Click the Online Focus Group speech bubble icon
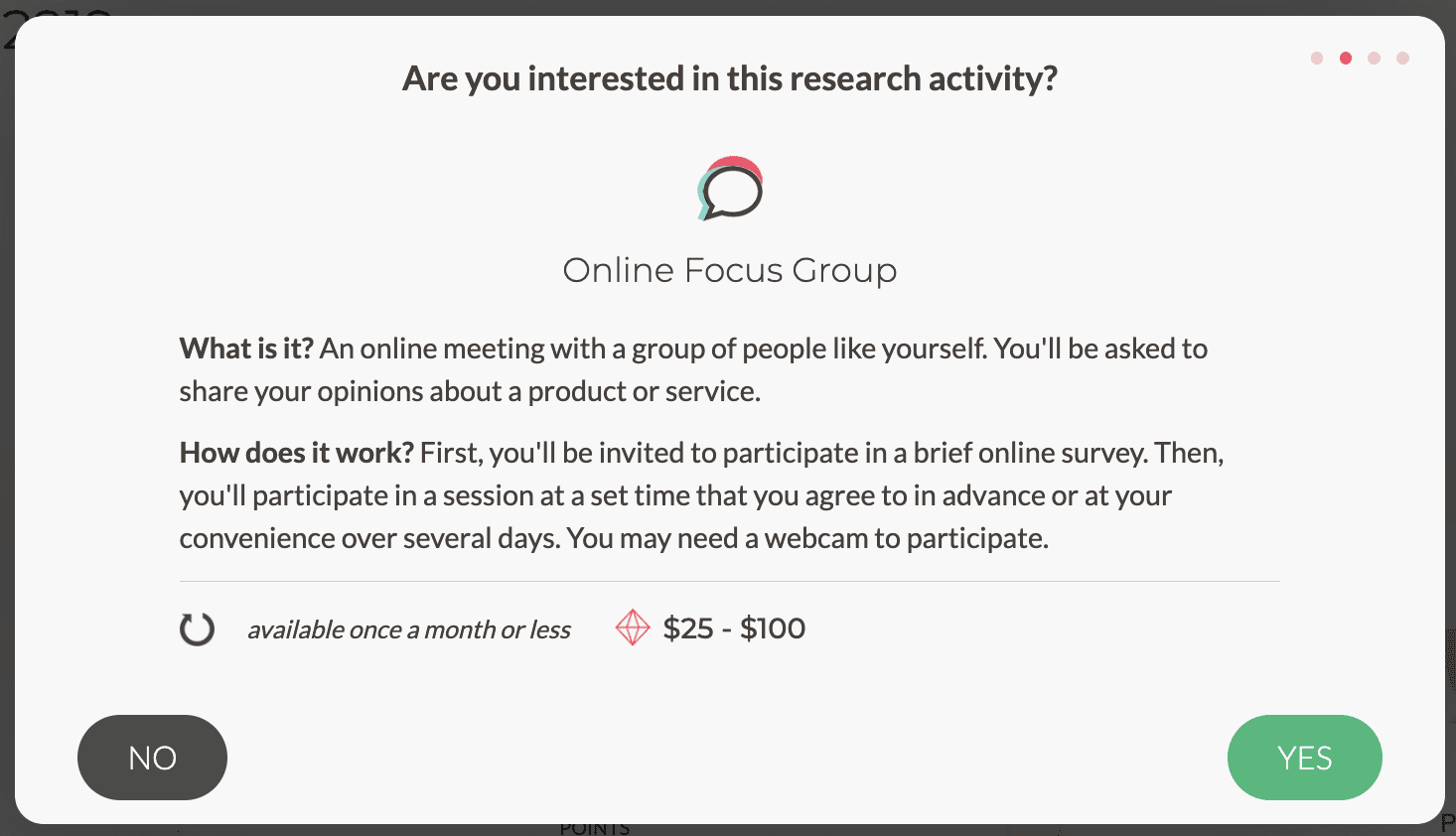The height and width of the screenshot is (836, 1456). coord(728,188)
